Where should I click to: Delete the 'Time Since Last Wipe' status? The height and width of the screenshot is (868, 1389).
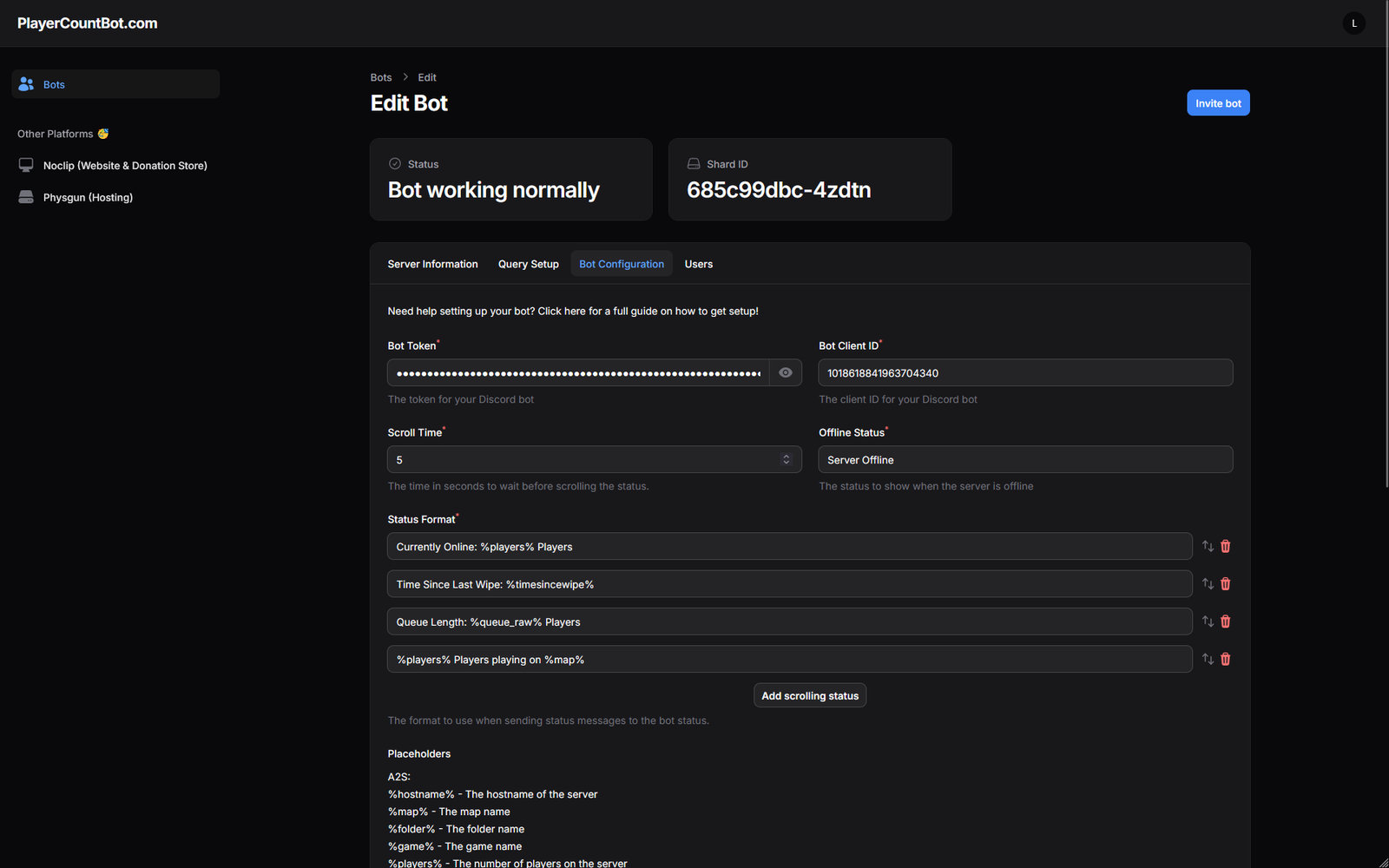point(1226,584)
